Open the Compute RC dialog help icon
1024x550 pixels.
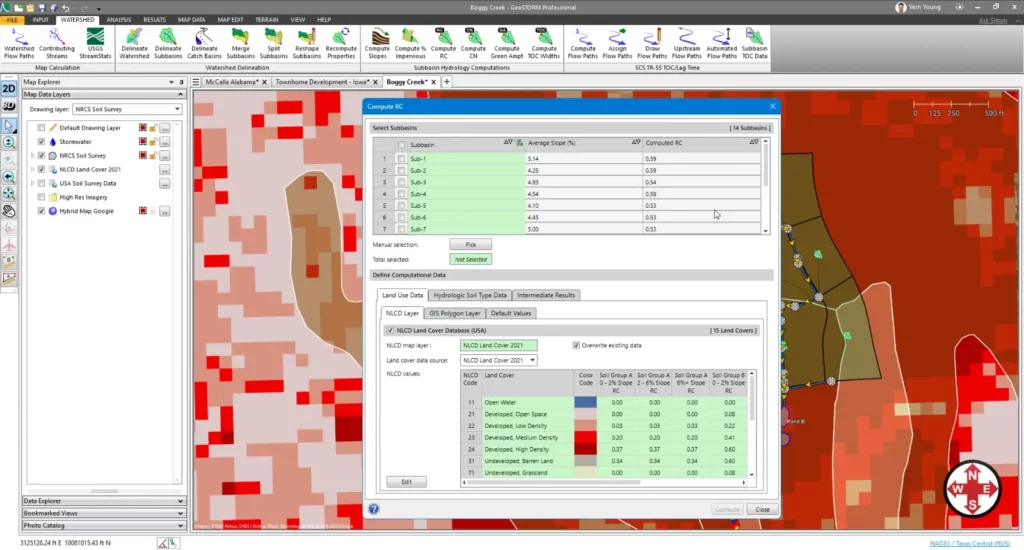point(374,509)
